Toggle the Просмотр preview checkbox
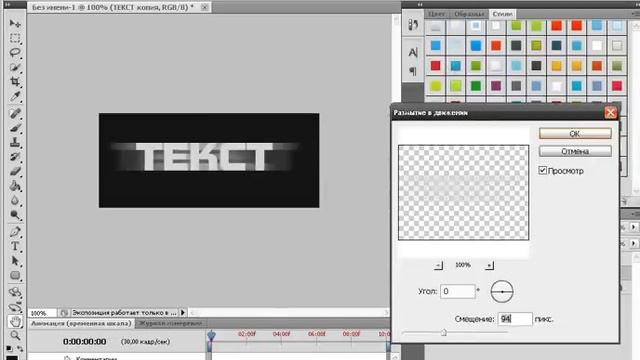 click(542, 170)
